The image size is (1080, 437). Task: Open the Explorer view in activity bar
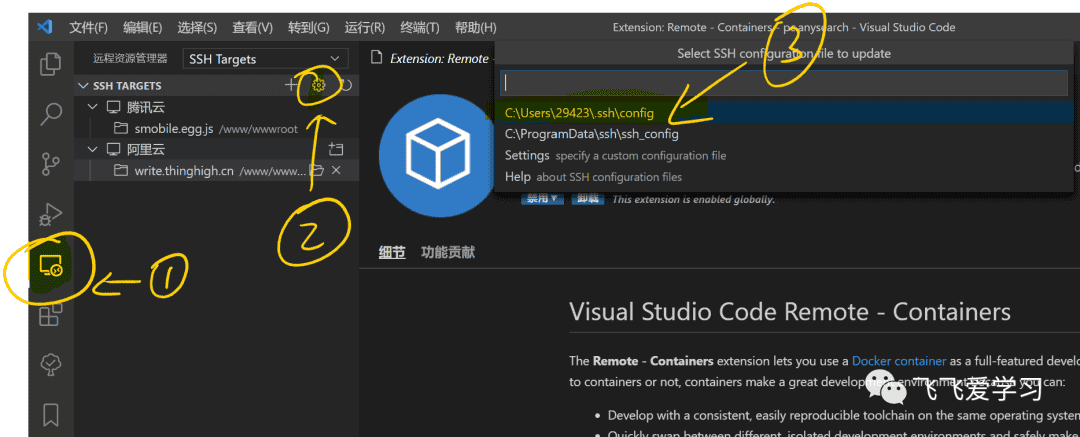pyautogui.click(x=51, y=64)
